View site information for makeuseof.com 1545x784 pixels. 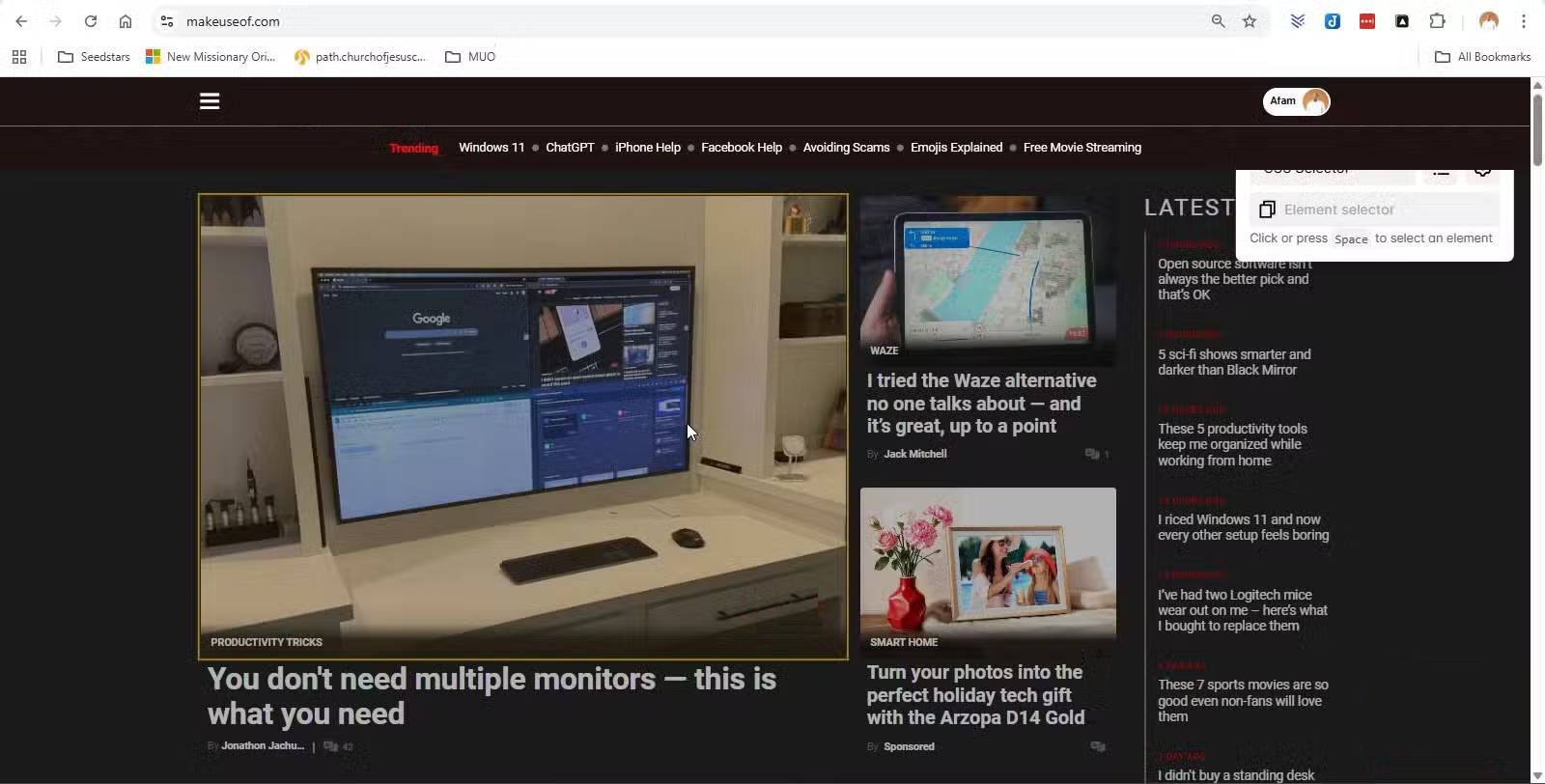(167, 21)
